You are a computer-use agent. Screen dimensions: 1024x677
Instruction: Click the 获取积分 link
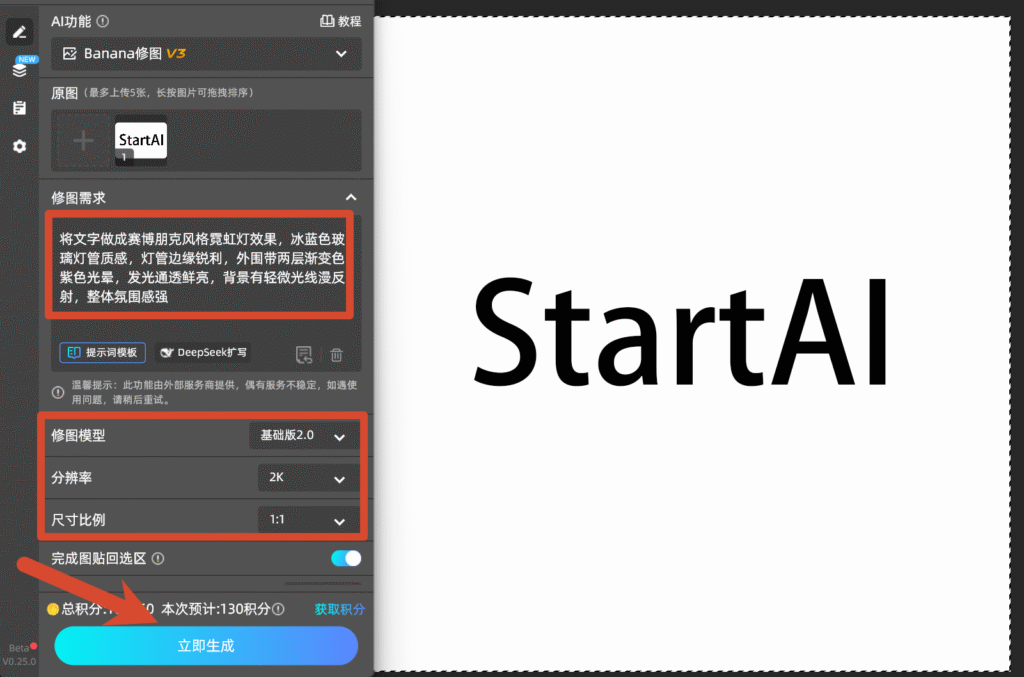point(340,609)
